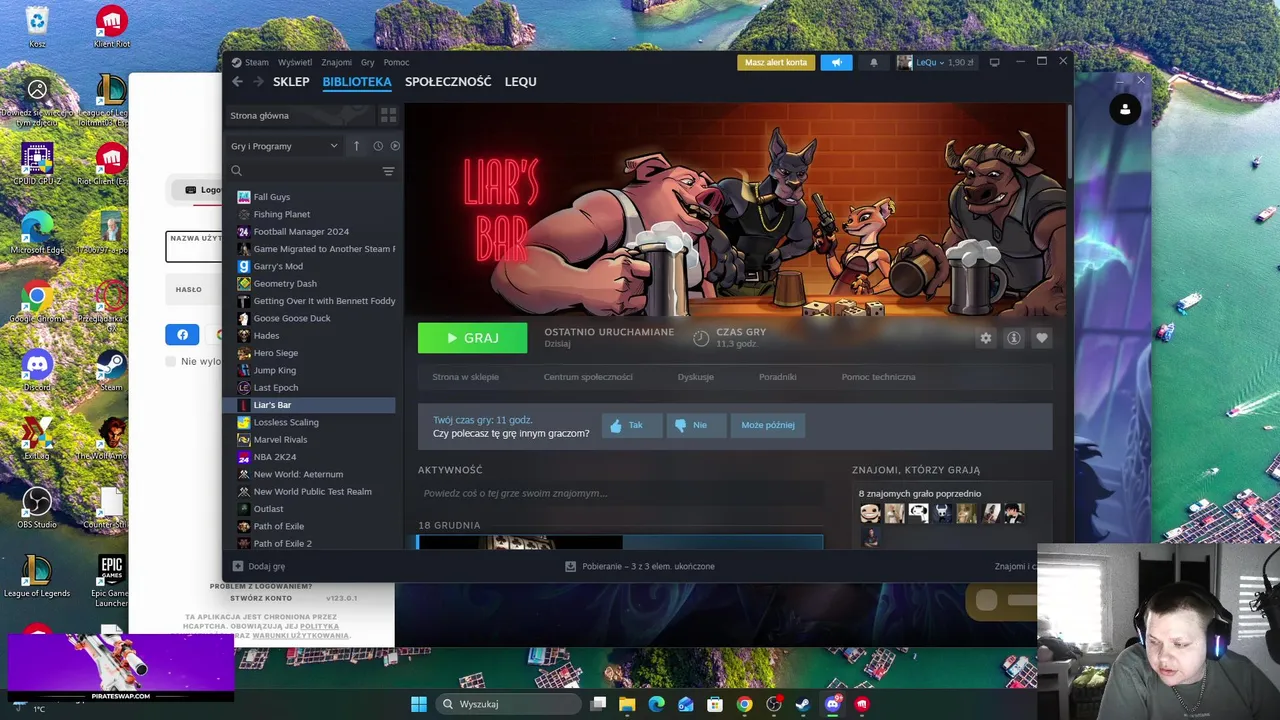This screenshot has height=720, width=1280.
Task: Open the Gry menu
Action: (x=368, y=62)
